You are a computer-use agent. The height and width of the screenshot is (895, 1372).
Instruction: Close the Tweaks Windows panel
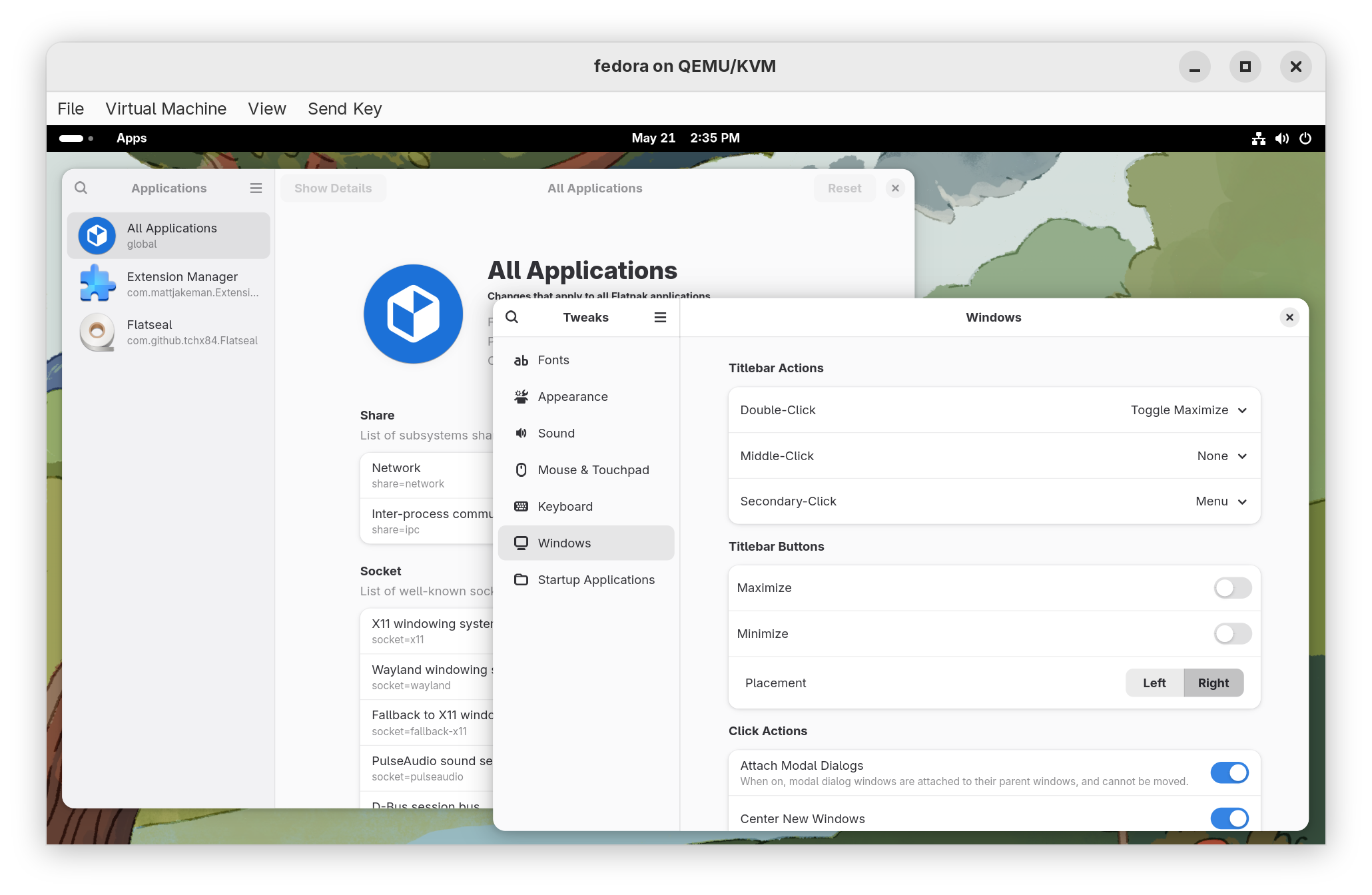click(x=1289, y=318)
